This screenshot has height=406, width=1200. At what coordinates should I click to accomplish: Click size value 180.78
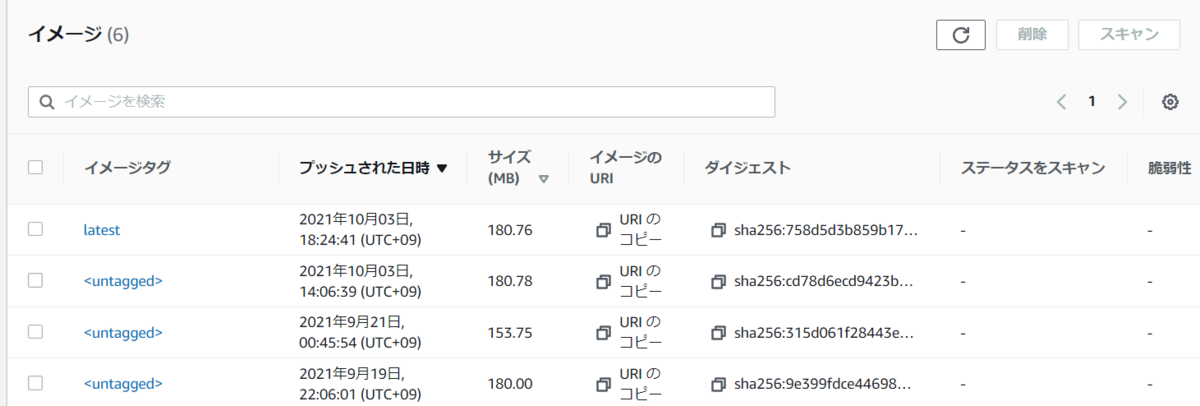coord(510,281)
